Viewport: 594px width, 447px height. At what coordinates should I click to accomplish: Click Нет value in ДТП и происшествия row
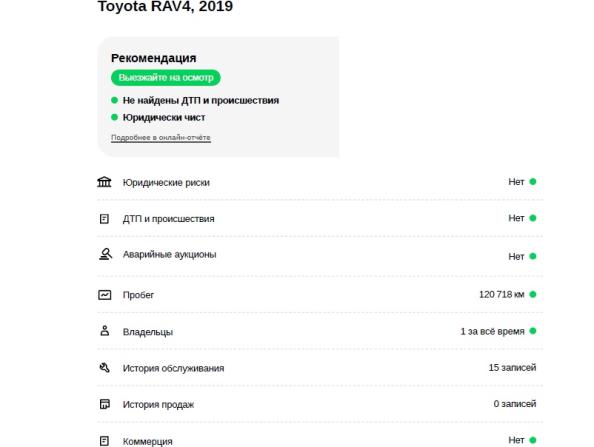(516, 218)
